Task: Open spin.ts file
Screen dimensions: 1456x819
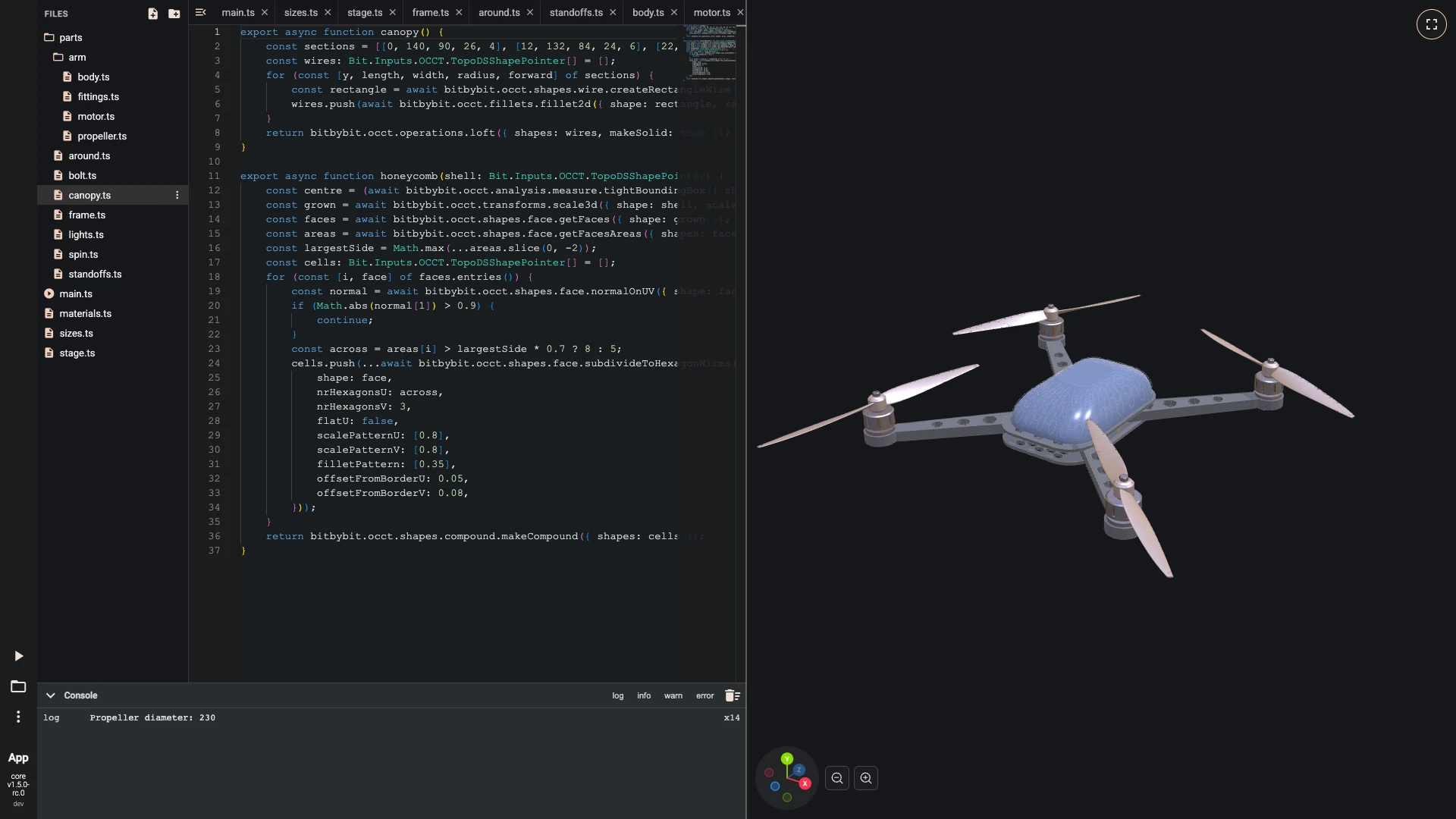Action: [x=112, y=254]
